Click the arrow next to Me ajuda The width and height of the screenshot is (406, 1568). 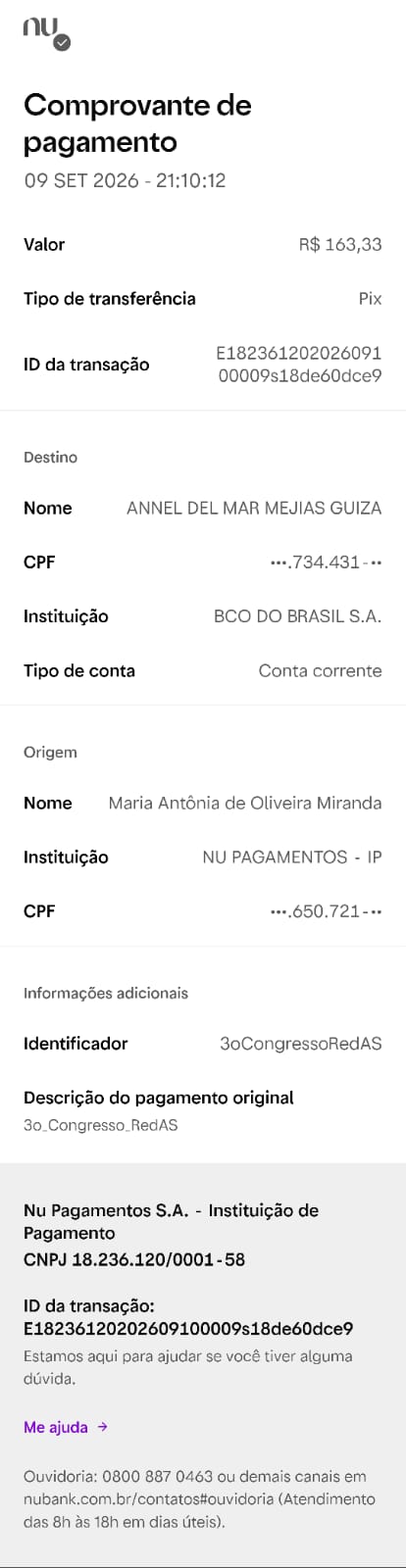[102, 1427]
